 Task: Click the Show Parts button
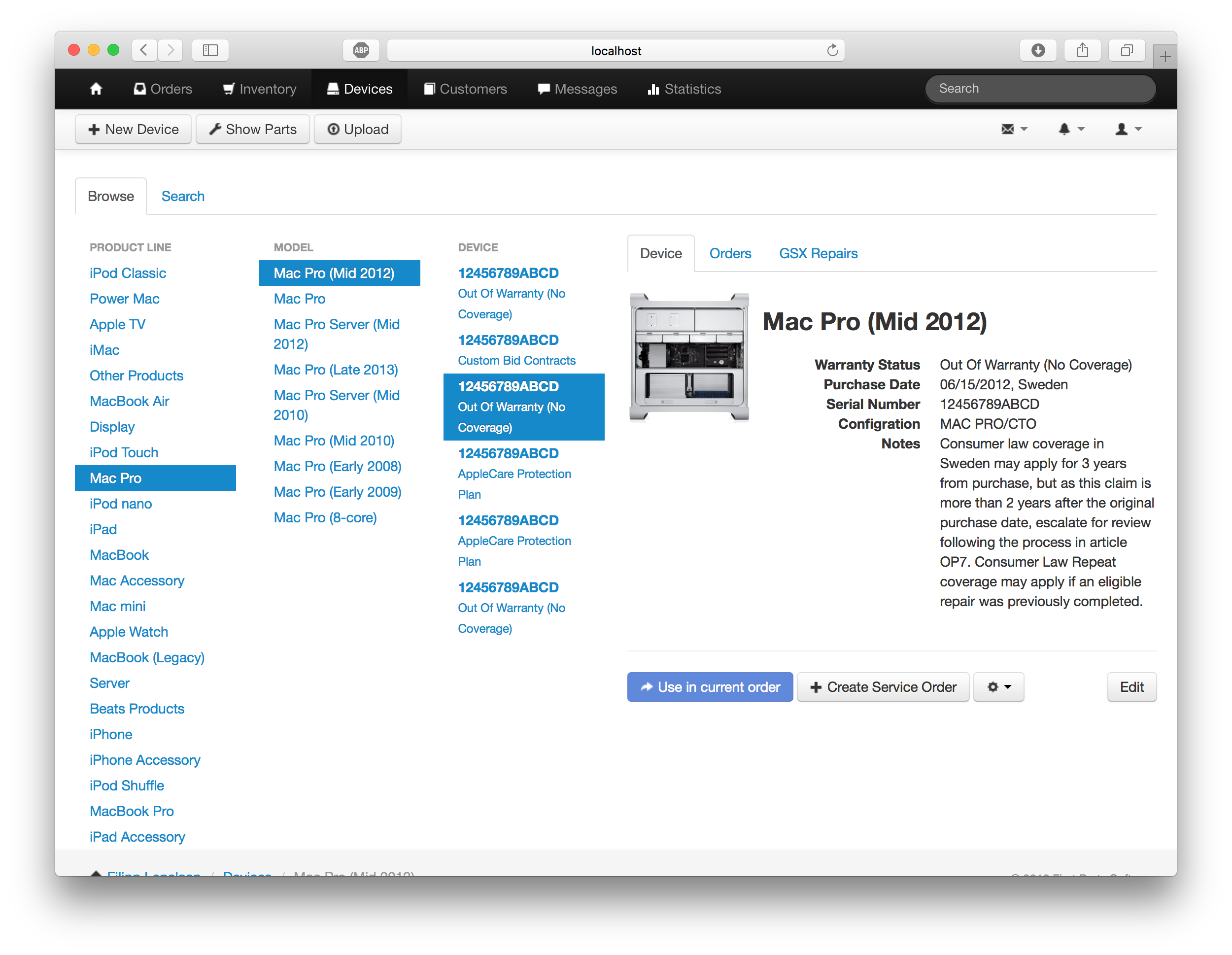[252, 129]
